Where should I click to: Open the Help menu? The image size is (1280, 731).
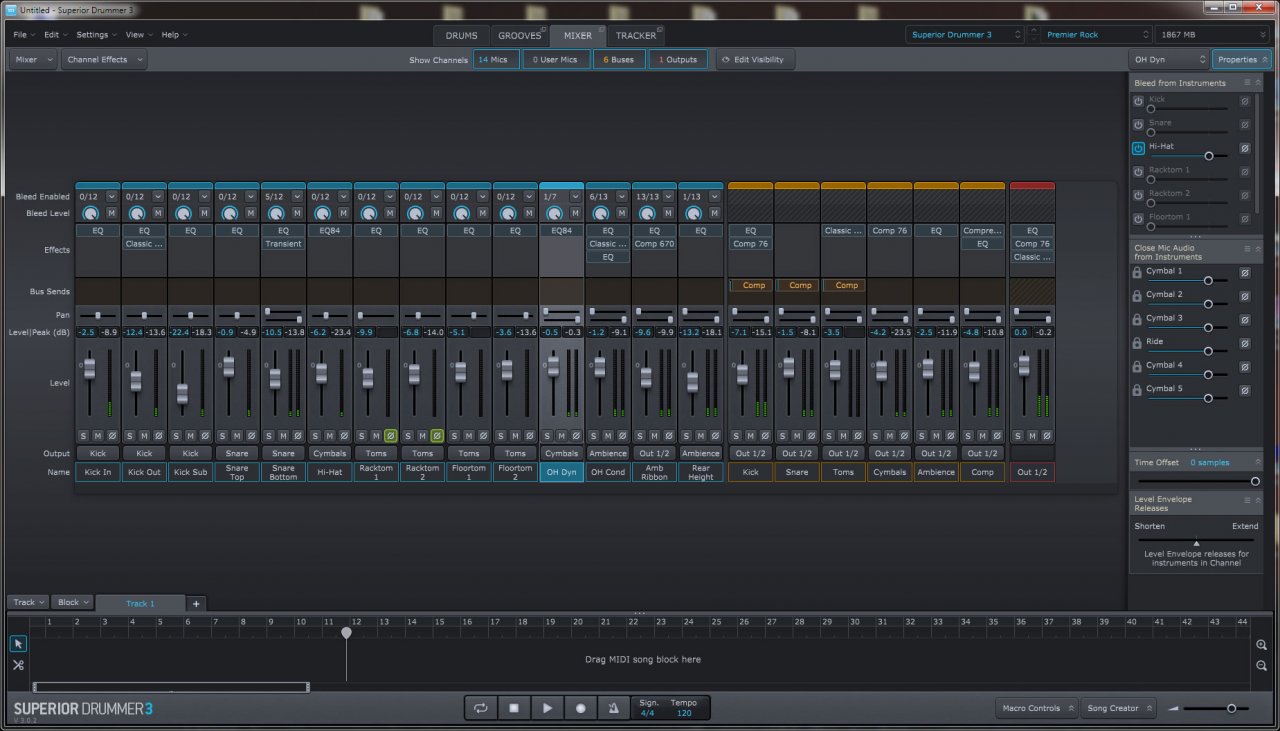click(x=174, y=35)
